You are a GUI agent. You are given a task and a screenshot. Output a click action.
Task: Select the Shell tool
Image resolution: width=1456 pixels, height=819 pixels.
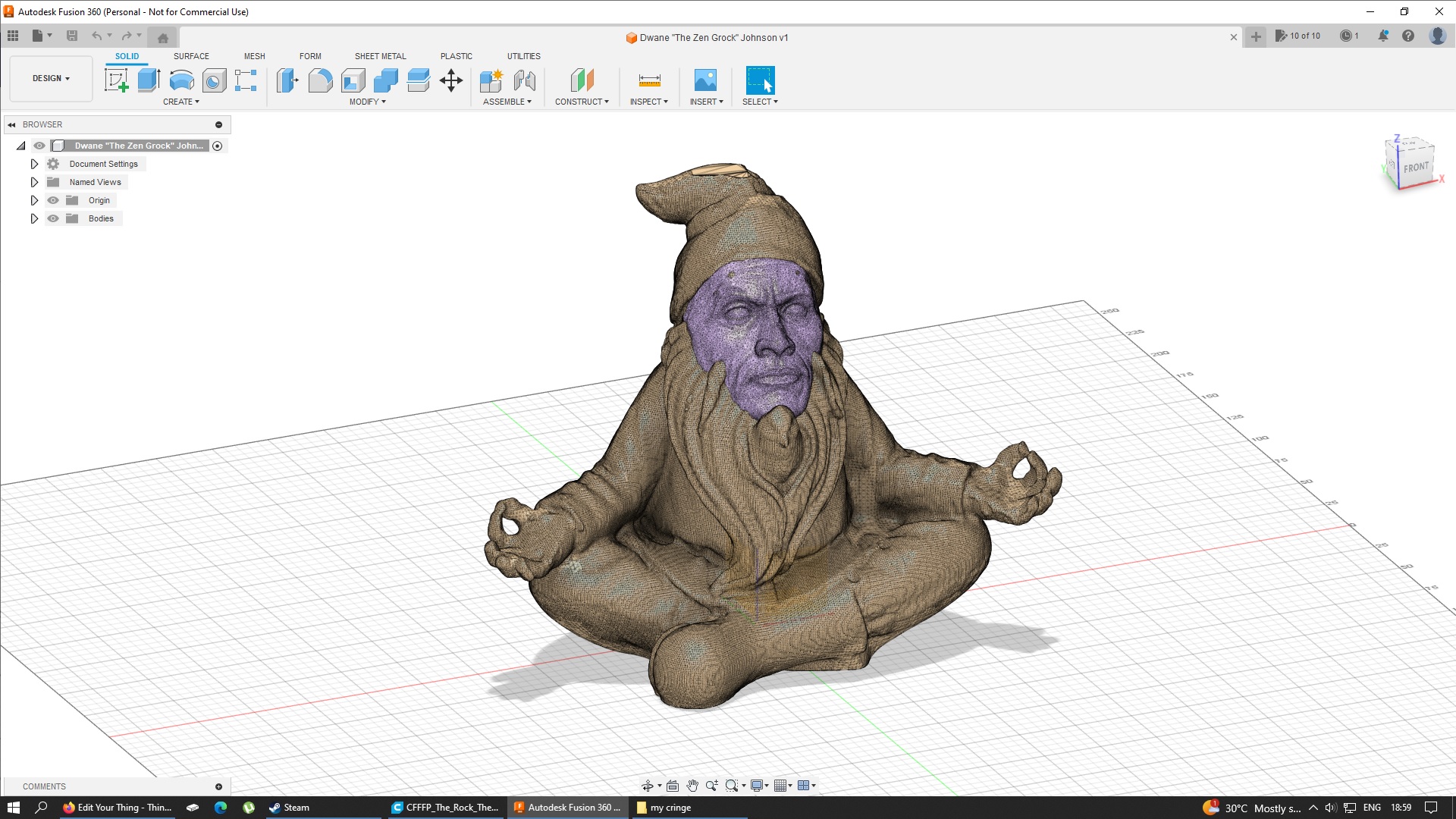353,80
